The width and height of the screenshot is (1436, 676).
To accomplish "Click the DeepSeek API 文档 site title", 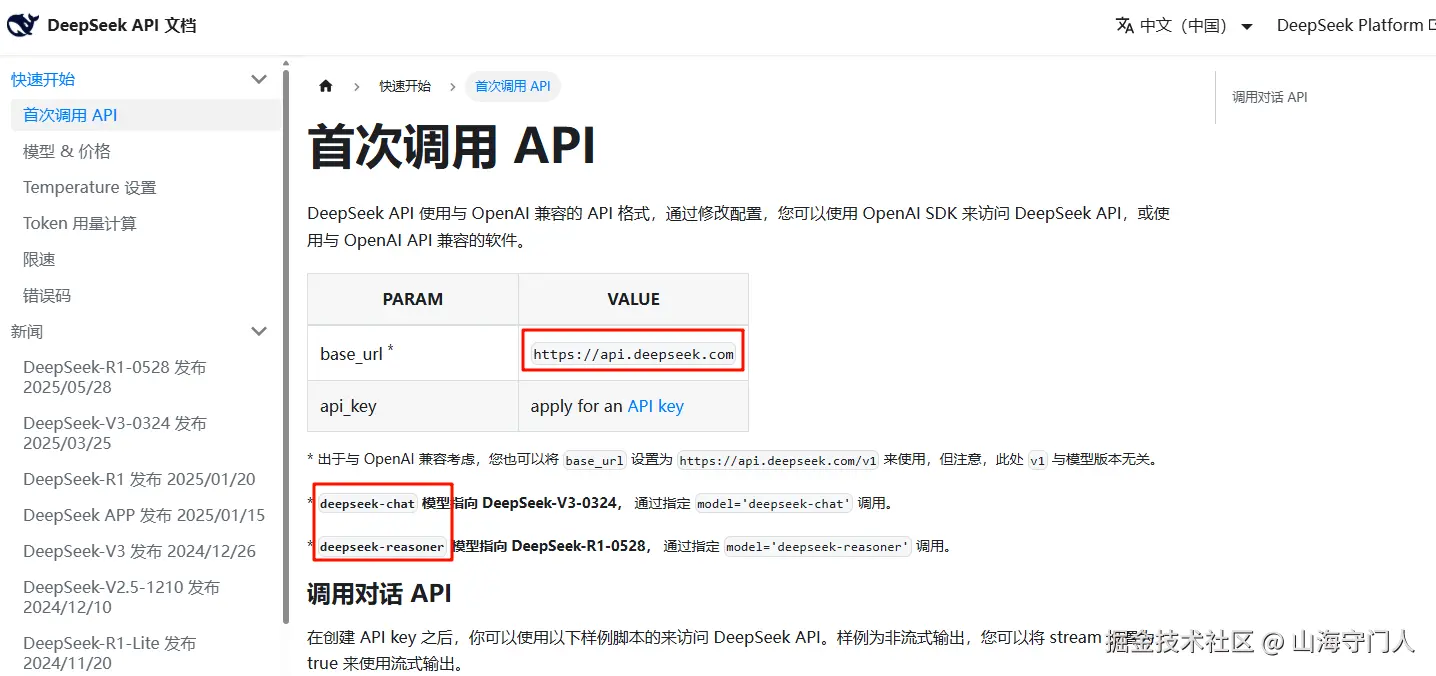I will pos(122,25).
